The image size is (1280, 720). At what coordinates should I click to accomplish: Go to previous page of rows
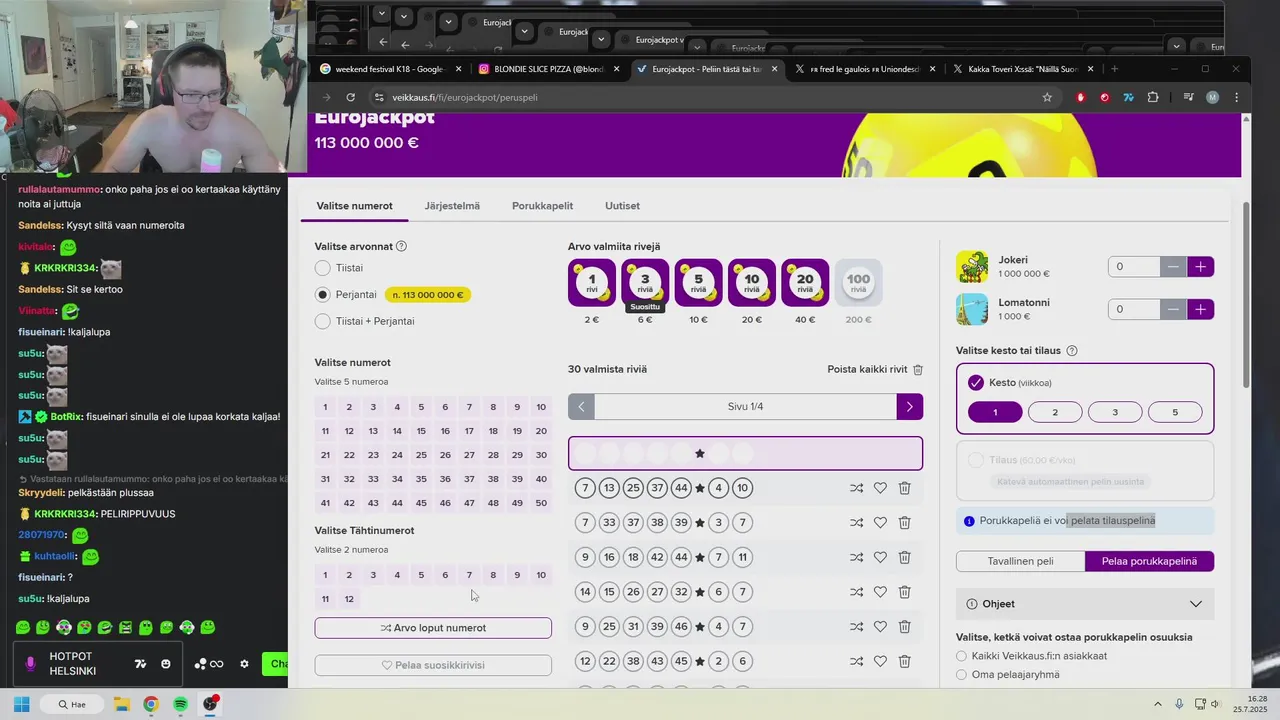[581, 406]
